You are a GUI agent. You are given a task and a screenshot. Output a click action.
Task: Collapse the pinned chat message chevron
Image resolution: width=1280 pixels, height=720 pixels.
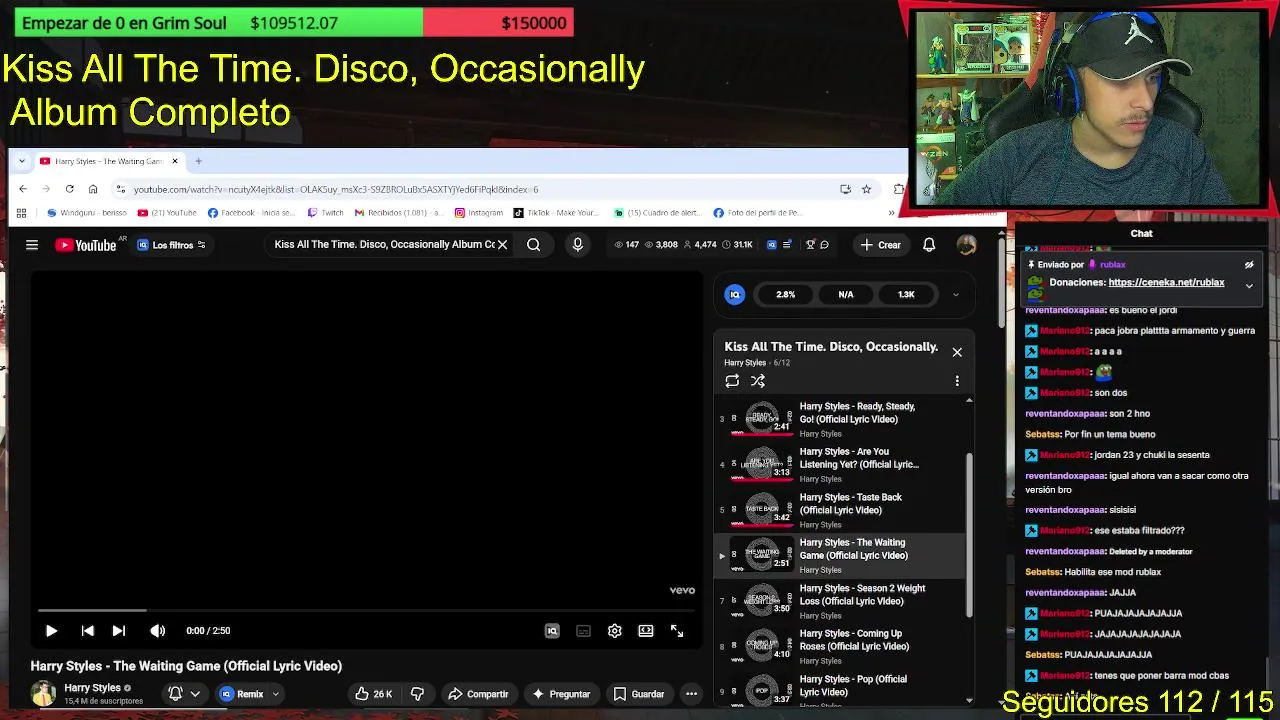point(1249,286)
